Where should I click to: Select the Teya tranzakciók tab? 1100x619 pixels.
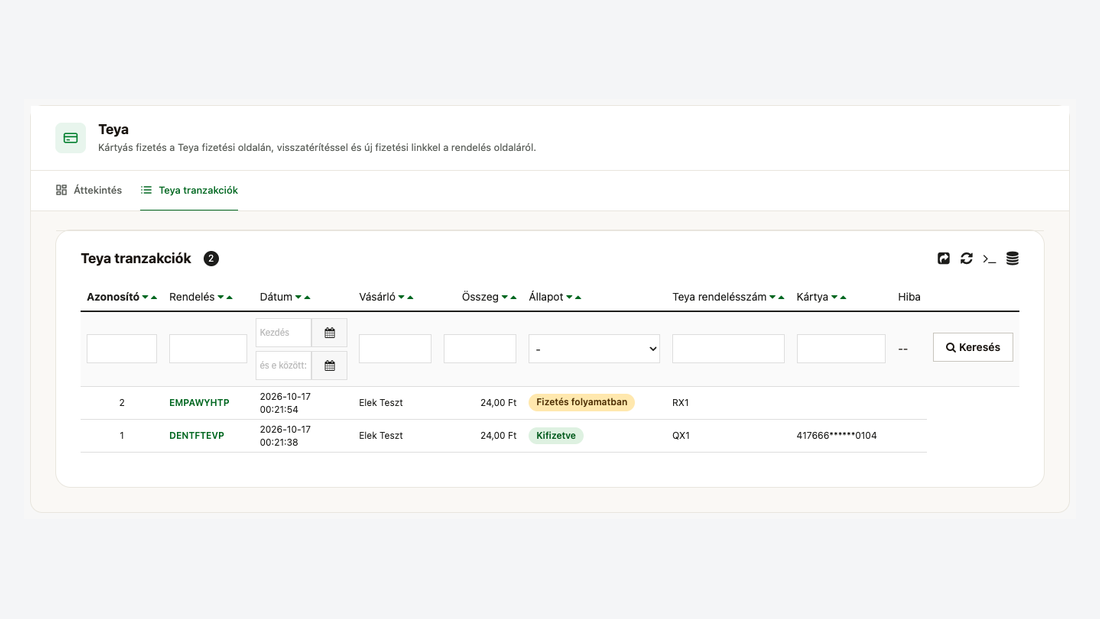(189, 190)
